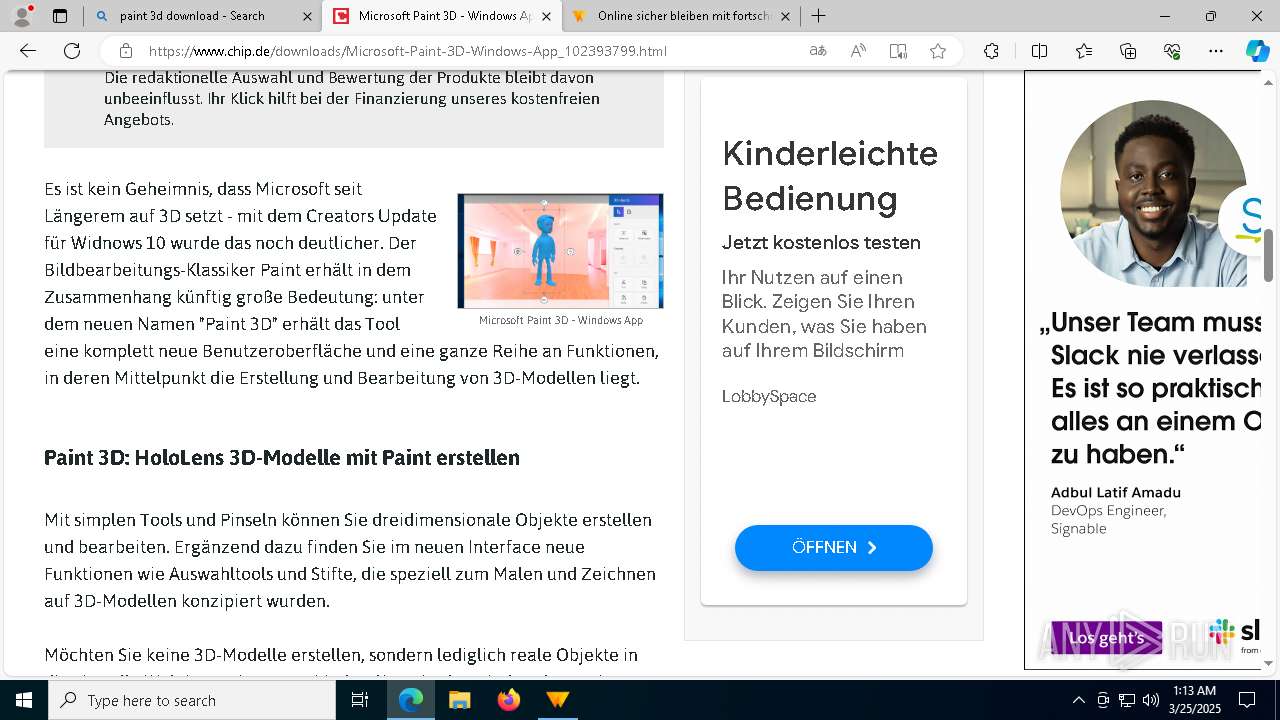Select the Microsoft Paint 3D tab
This screenshot has width=1280, height=720.
click(x=444, y=16)
